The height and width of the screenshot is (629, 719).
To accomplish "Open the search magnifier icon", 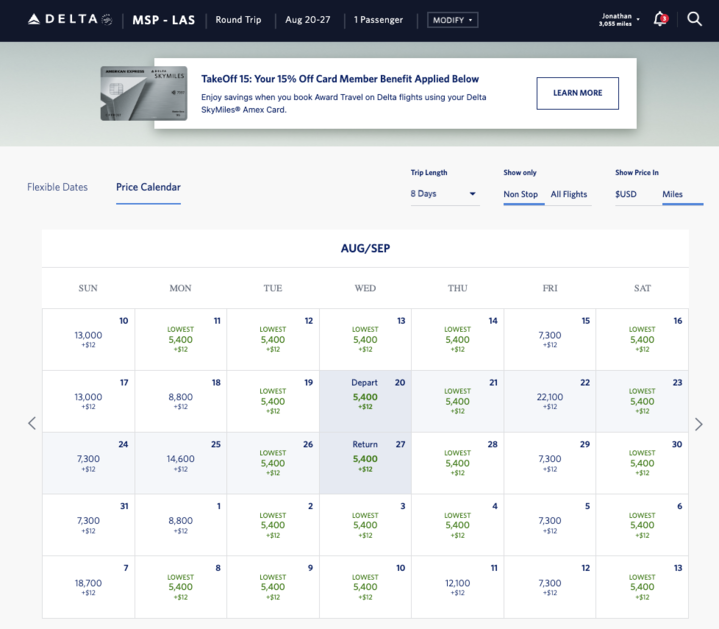I will coord(694,19).
